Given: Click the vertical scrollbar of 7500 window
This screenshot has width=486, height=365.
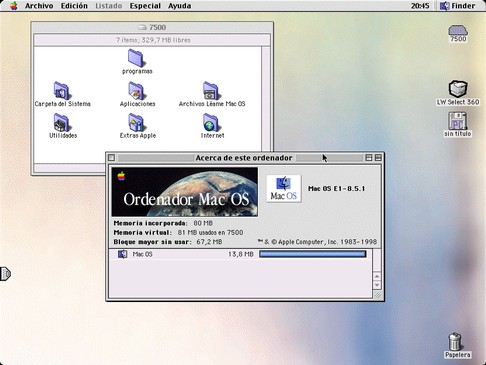Looking at the screenshot, I should (266, 99).
